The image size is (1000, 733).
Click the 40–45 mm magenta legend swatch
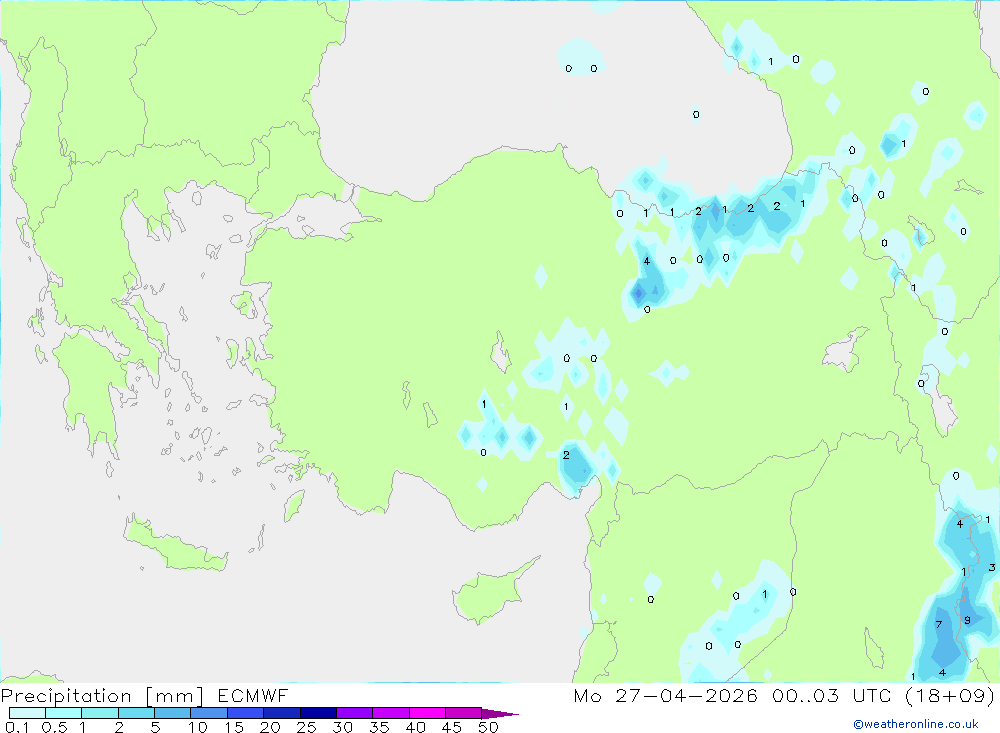click(427, 713)
